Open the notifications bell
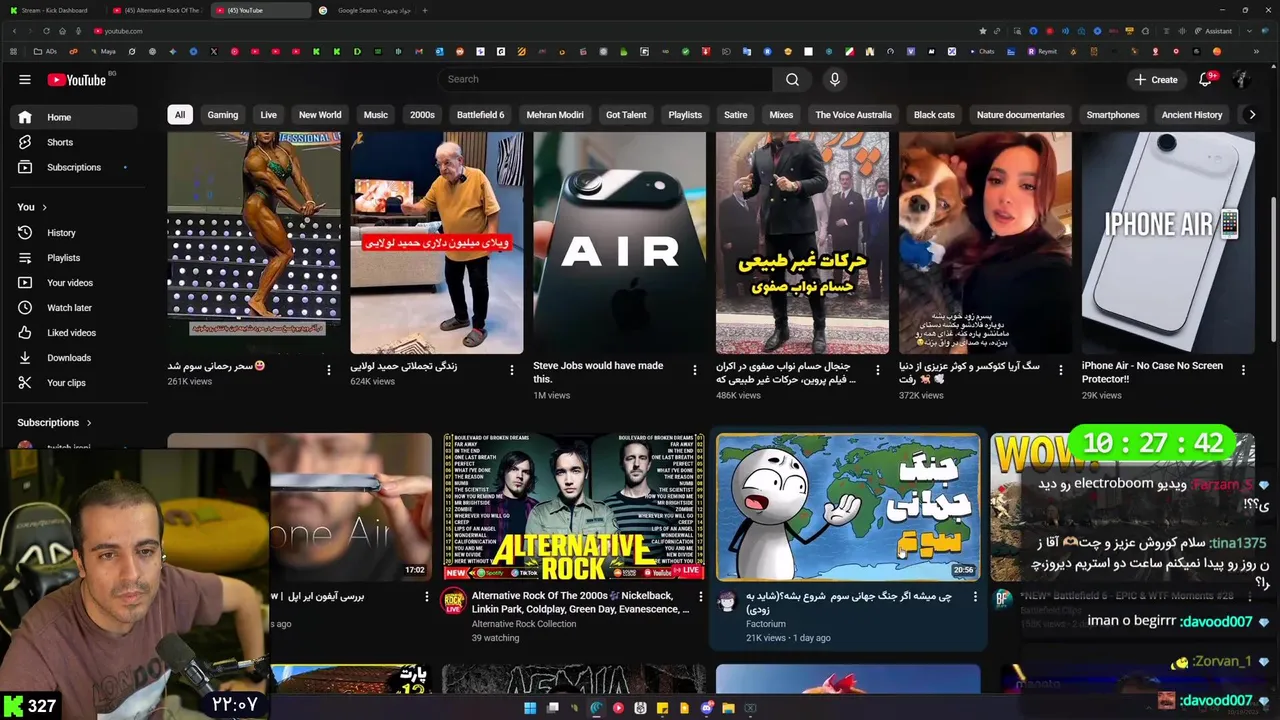 [x=1206, y=79]
